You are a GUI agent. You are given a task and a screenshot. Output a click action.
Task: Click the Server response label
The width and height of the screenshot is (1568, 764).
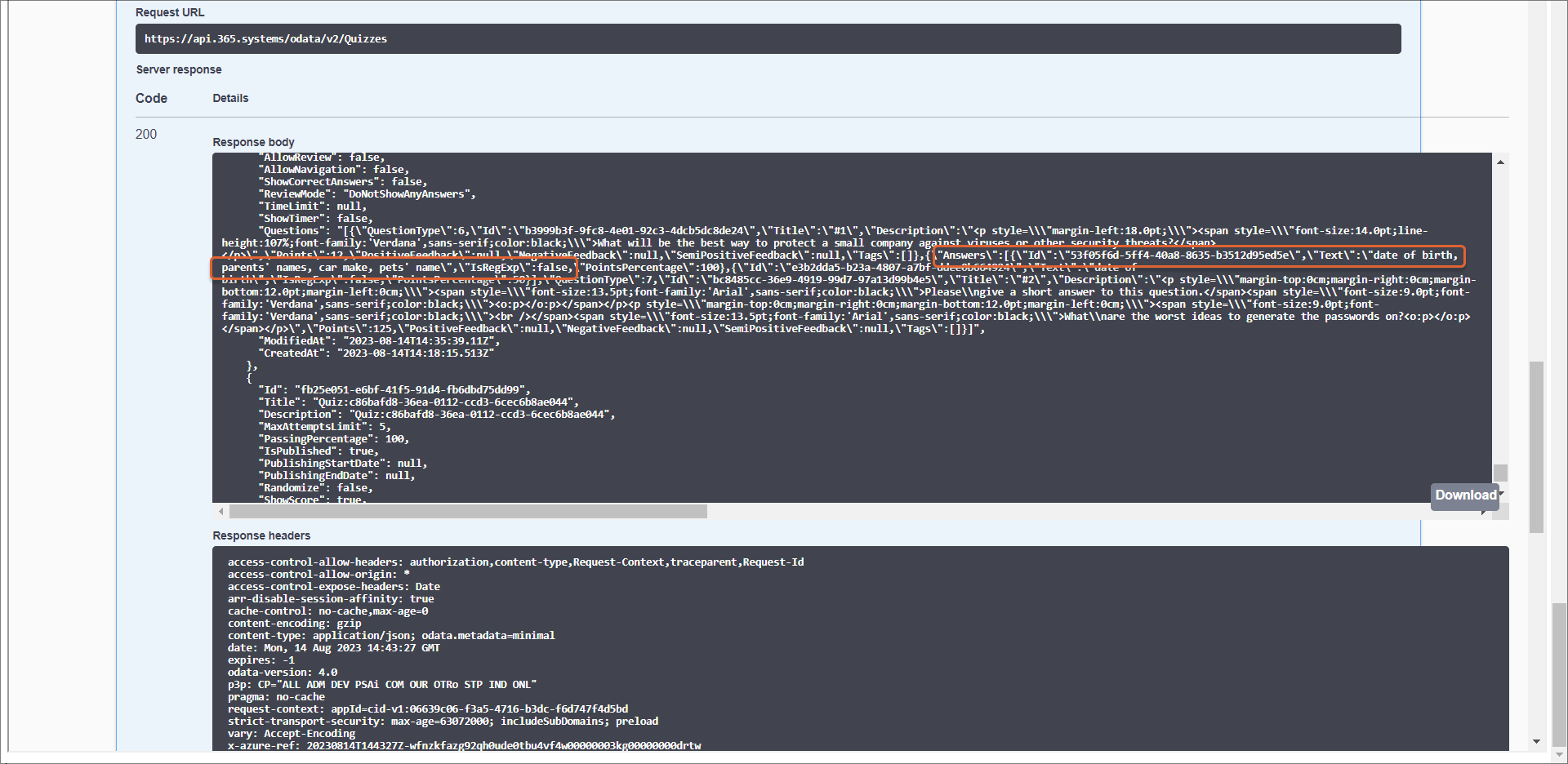(179, 70)
